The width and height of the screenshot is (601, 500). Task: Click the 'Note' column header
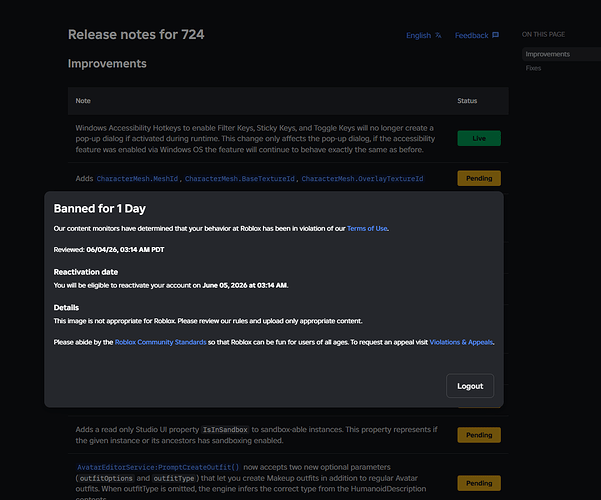(x=83, y=101)
